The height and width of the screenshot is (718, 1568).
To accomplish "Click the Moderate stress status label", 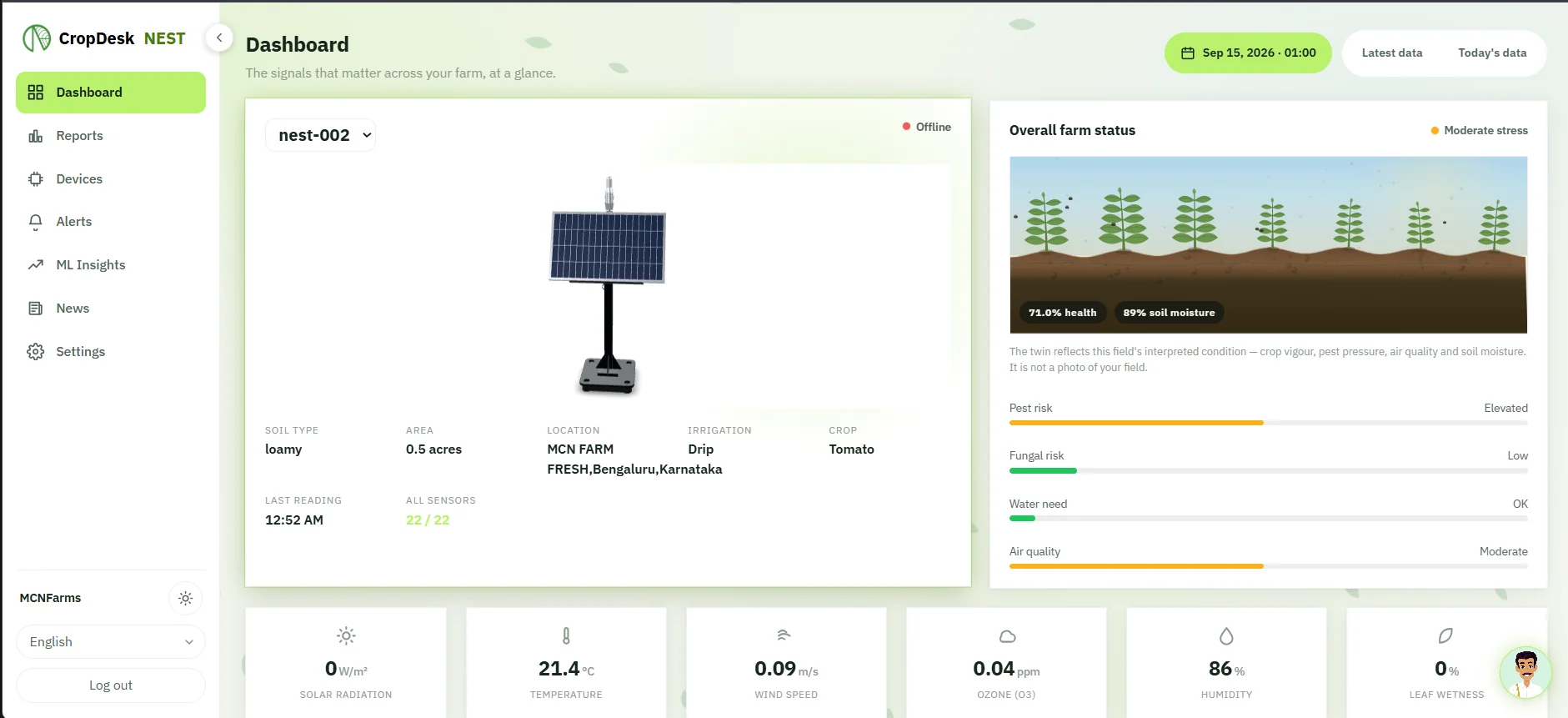I will point(1480,130).
